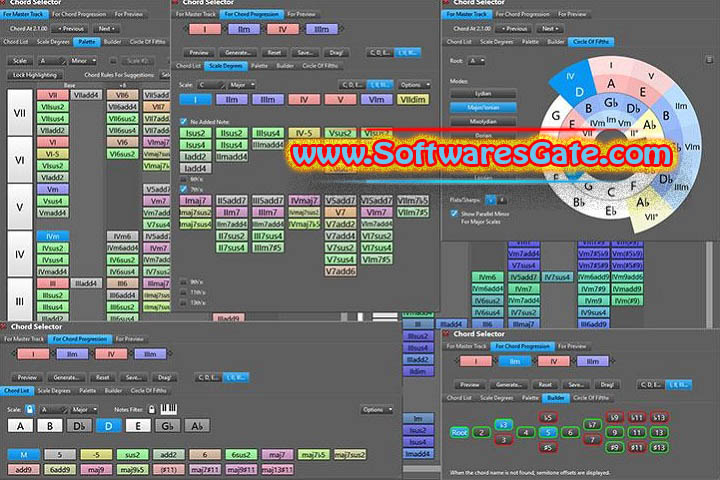Enable the No Added Note checkbox
The image size is (720, 480).
(x=184, y=122)
